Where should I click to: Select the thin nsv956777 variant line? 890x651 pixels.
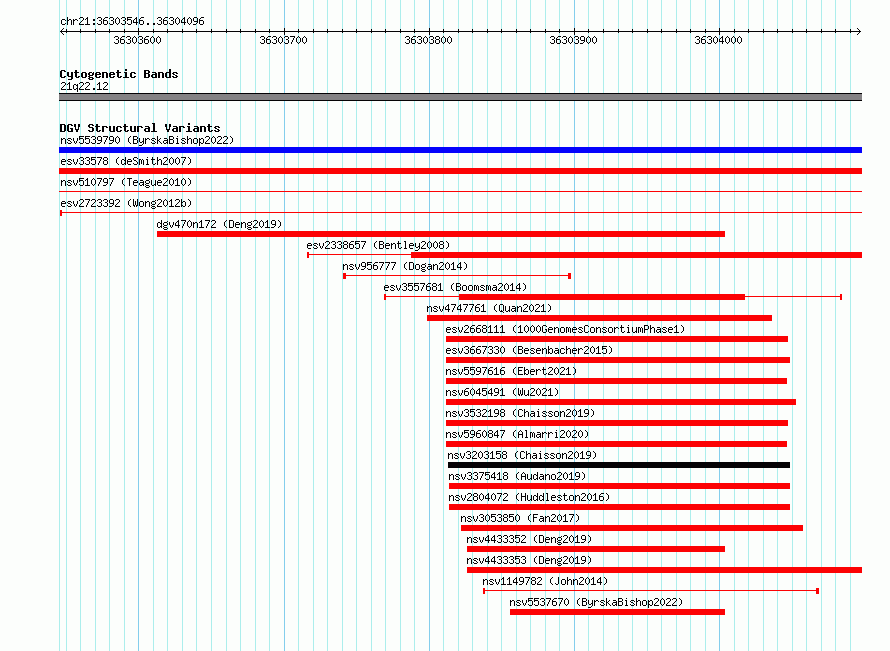coord(457,276)
